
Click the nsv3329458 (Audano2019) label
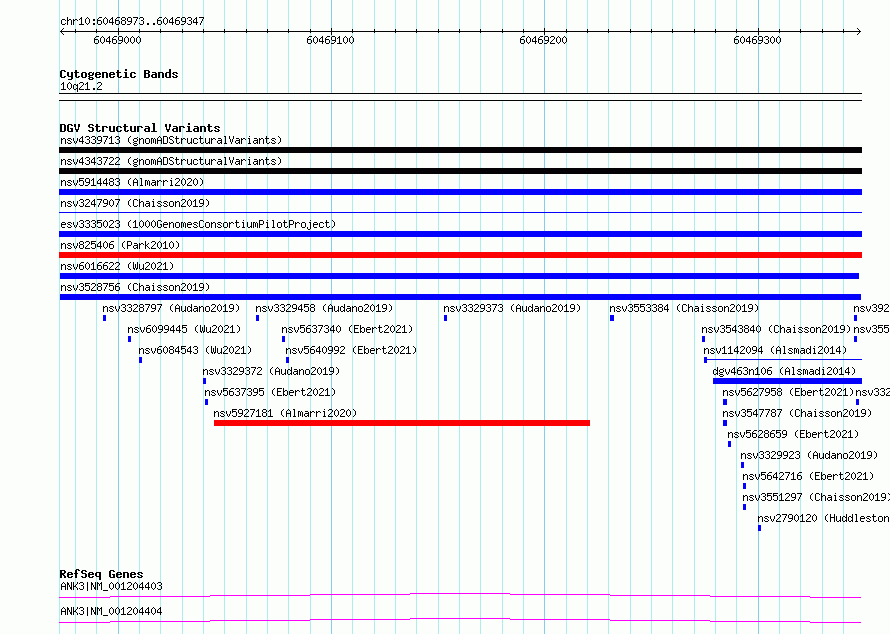pyautogui.click(x=324, y=308)
